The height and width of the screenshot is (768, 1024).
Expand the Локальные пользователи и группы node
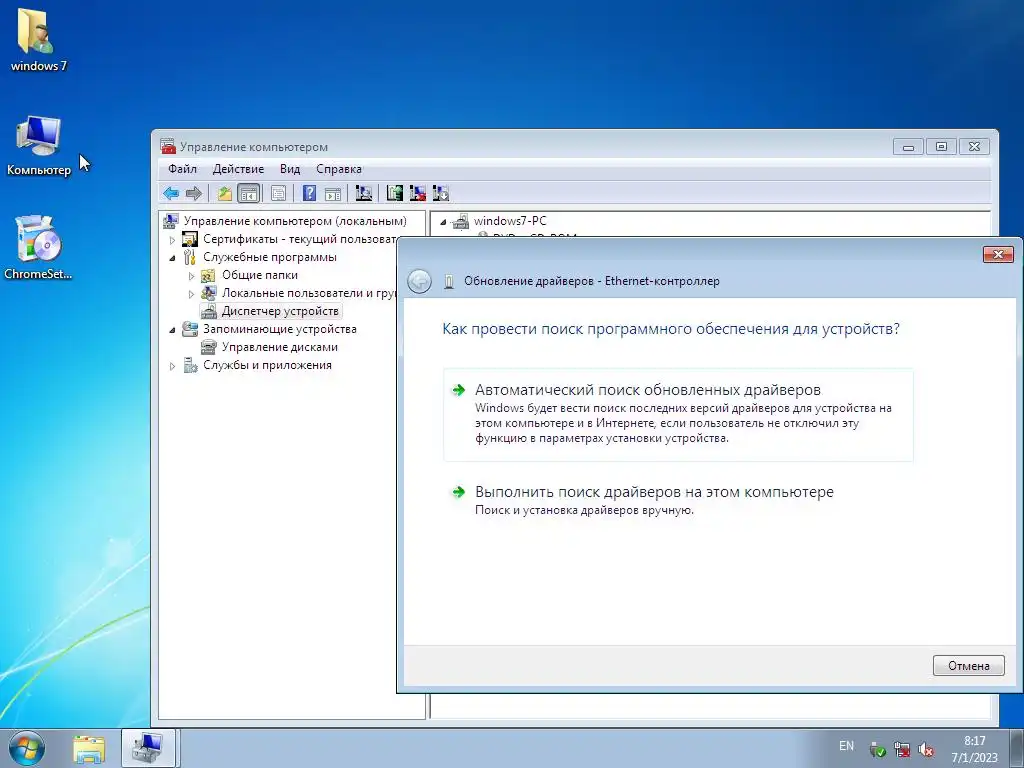(191, 294)
